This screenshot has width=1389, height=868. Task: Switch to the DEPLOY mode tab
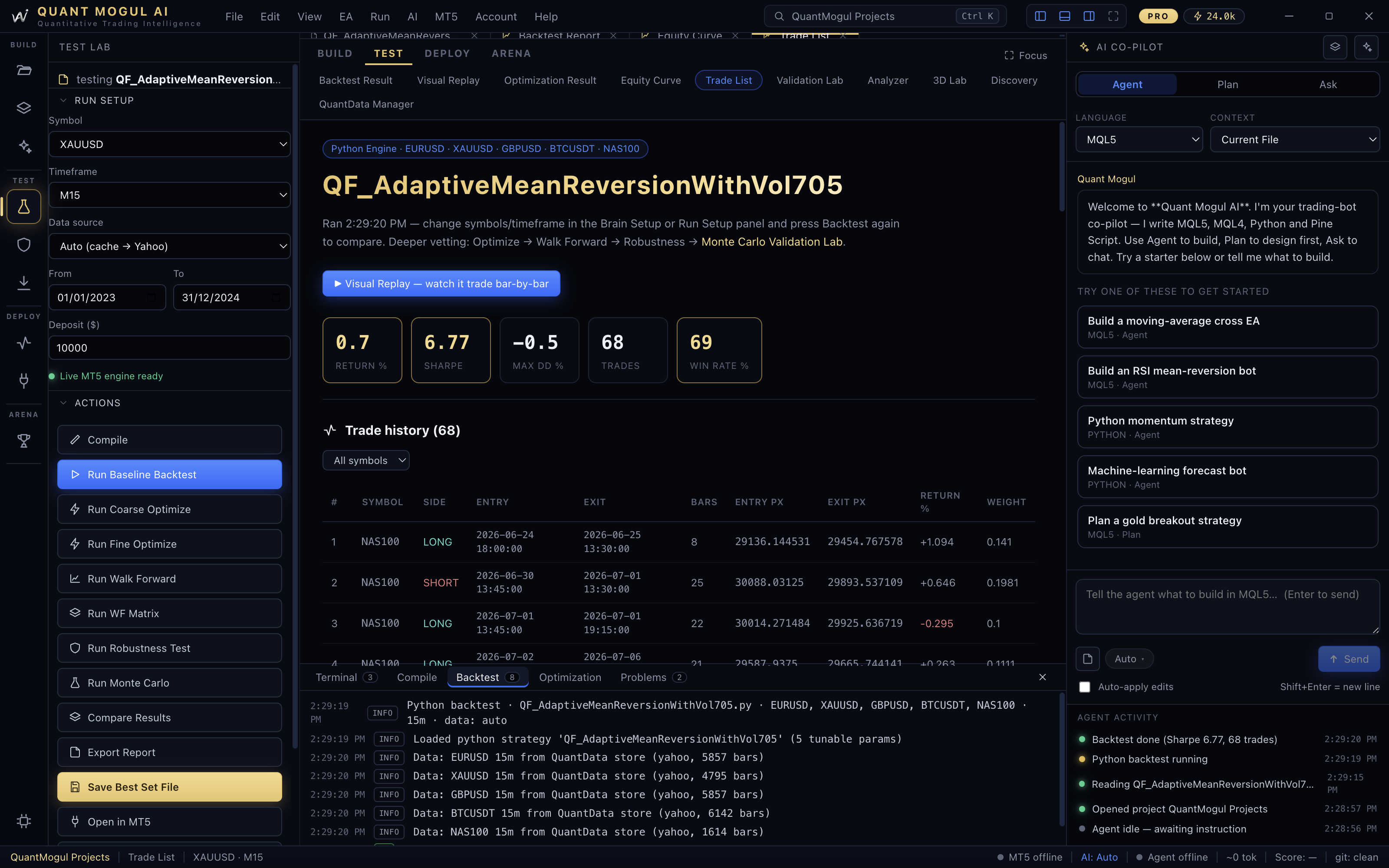click(447, 53)
